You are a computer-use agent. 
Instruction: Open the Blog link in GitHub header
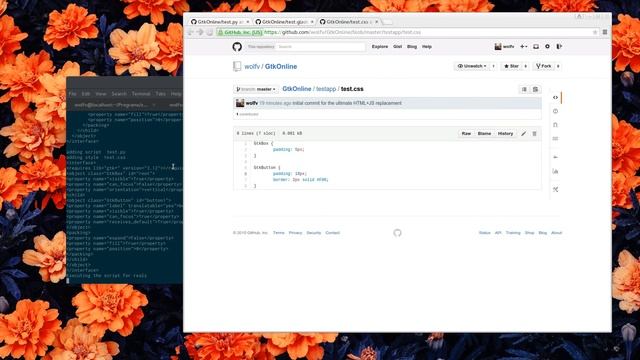pos(412,47)
